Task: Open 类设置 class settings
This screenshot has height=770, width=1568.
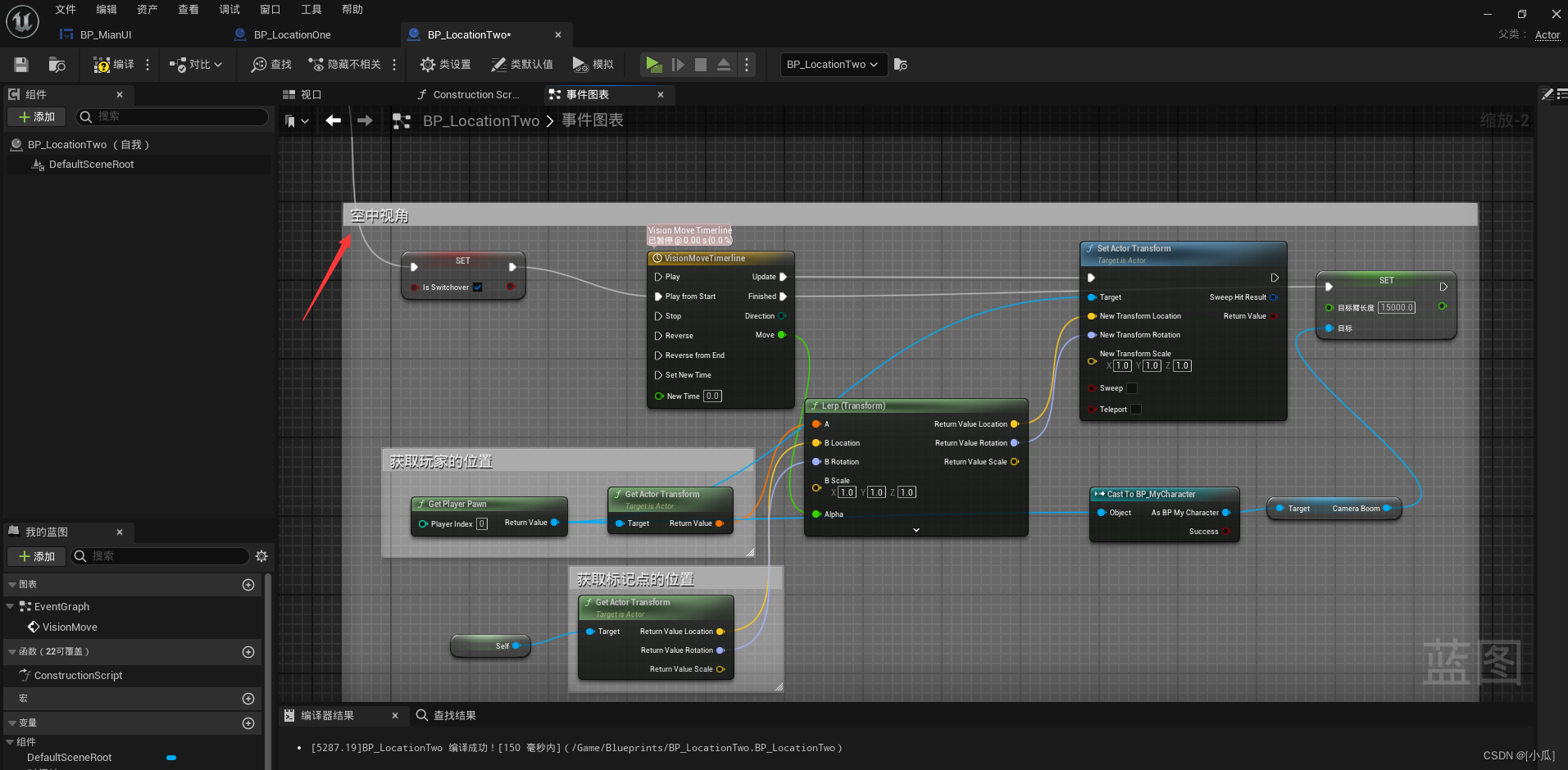Action: pos(446,65)
